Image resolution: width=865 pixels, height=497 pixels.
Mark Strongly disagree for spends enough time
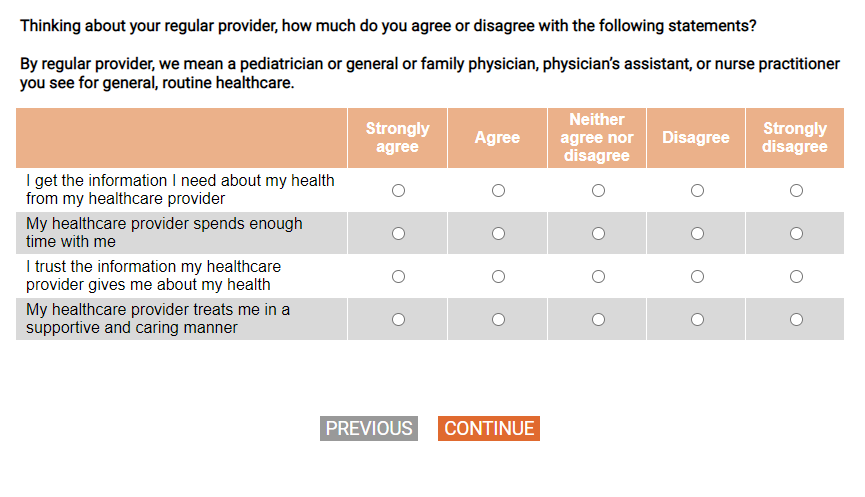click(796, 233)
